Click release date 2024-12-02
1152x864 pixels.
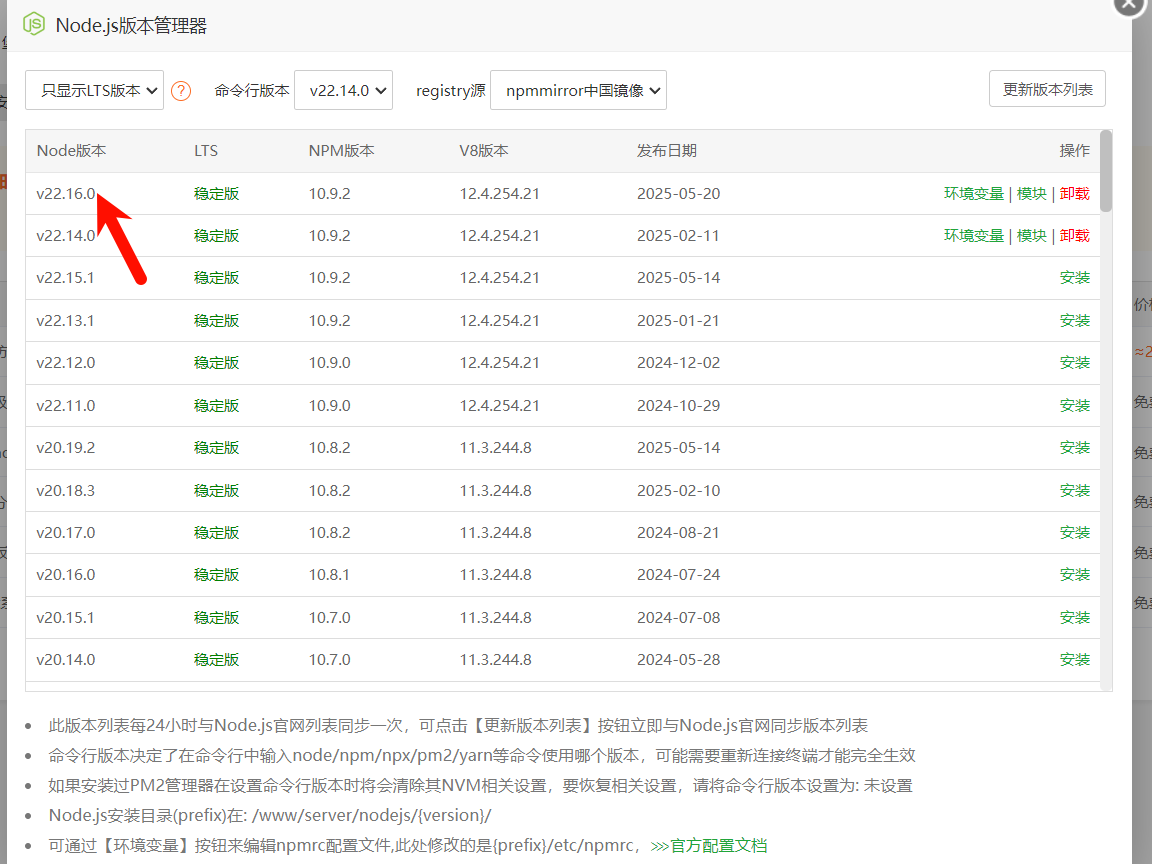(678, 362)
